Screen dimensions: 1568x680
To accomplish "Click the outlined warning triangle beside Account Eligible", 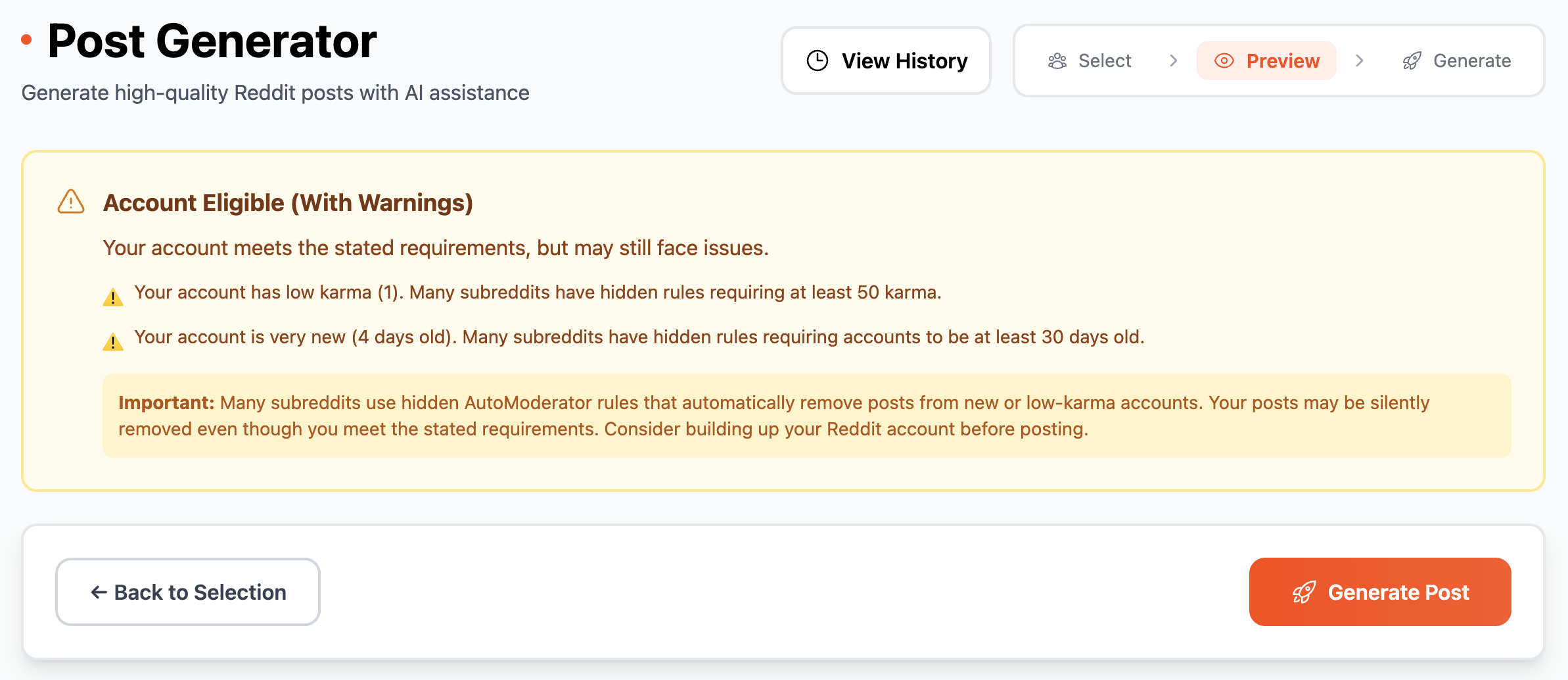I will pos(71,202).
